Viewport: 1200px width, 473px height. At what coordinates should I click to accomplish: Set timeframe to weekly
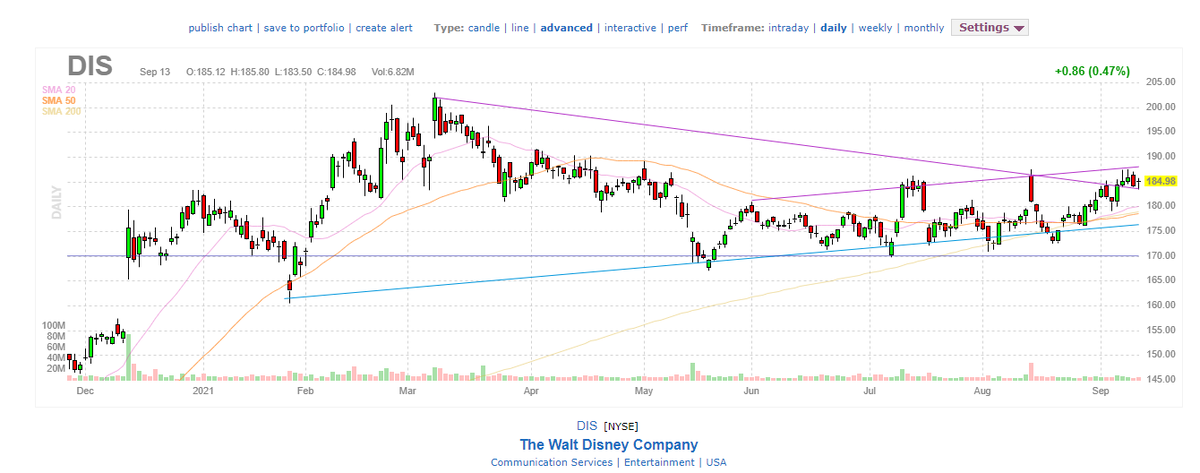coord(875,27)
